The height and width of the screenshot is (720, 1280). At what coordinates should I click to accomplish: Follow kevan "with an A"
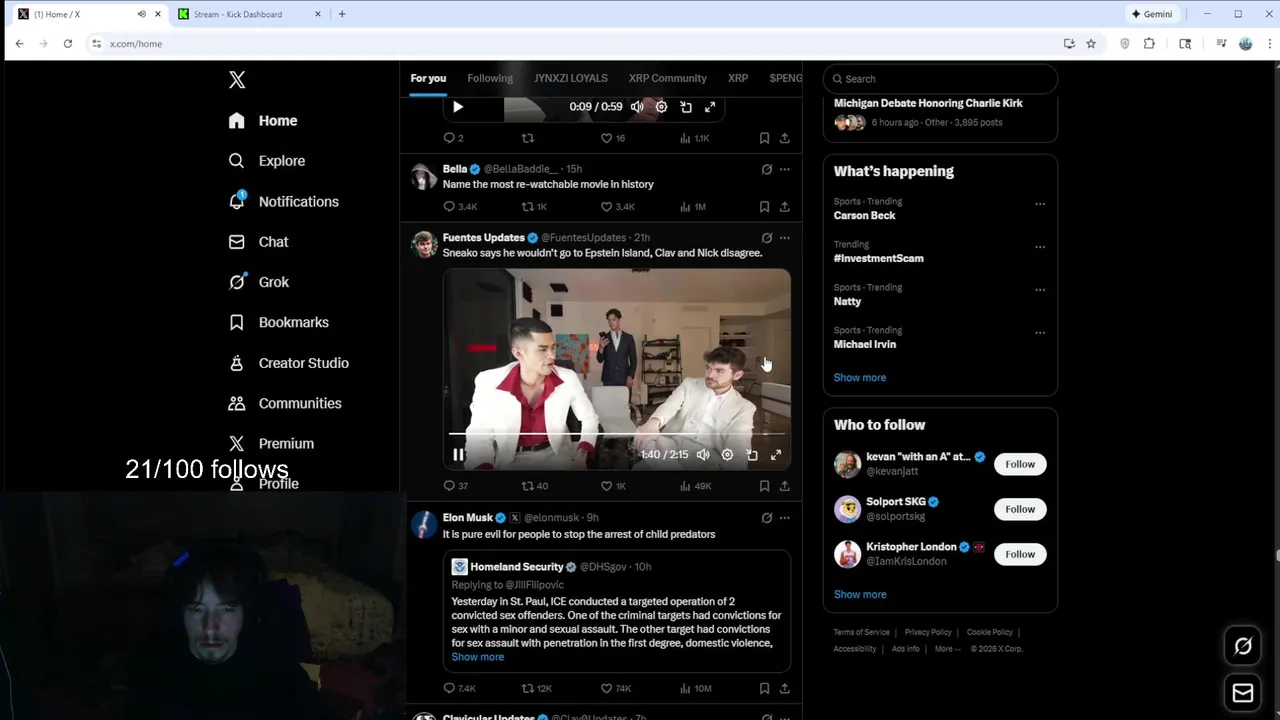coord(1020,464)
